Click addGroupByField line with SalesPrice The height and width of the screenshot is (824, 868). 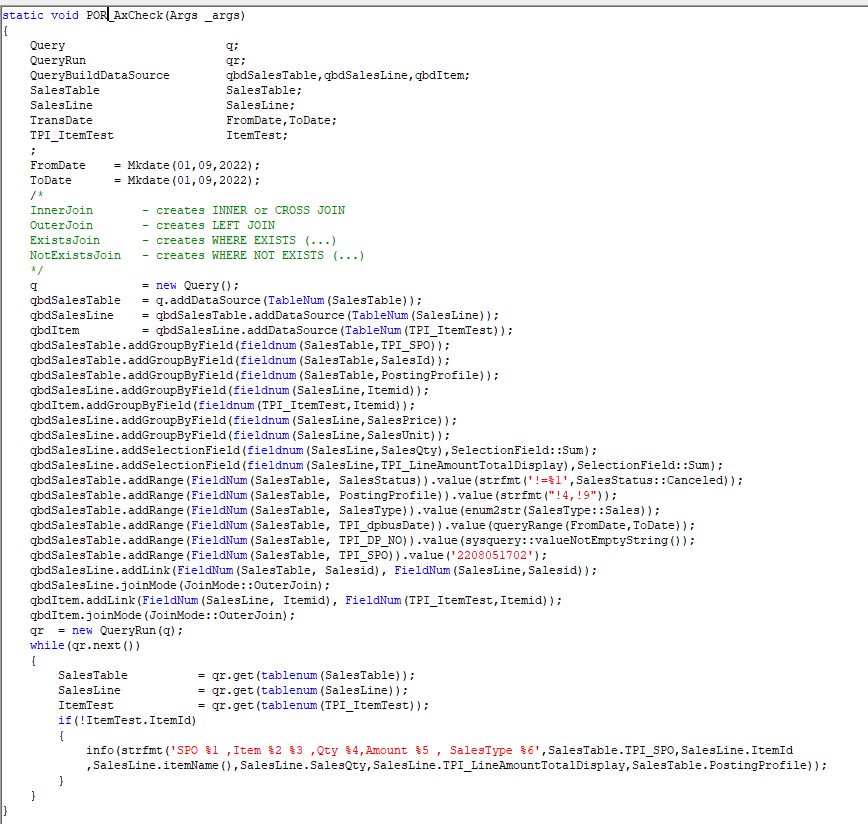pos(244,420)
